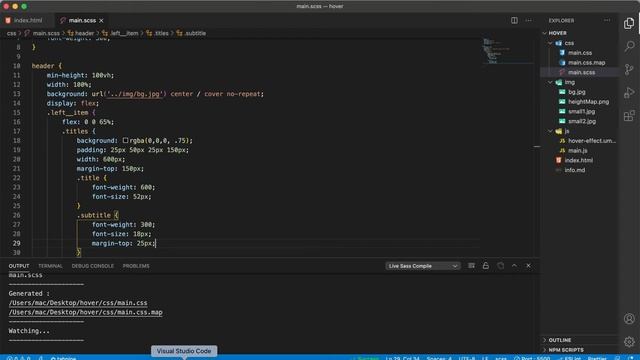Close the main.scss editor tab
The height and width of the screenshot is (360, 640).
(101, 20)
